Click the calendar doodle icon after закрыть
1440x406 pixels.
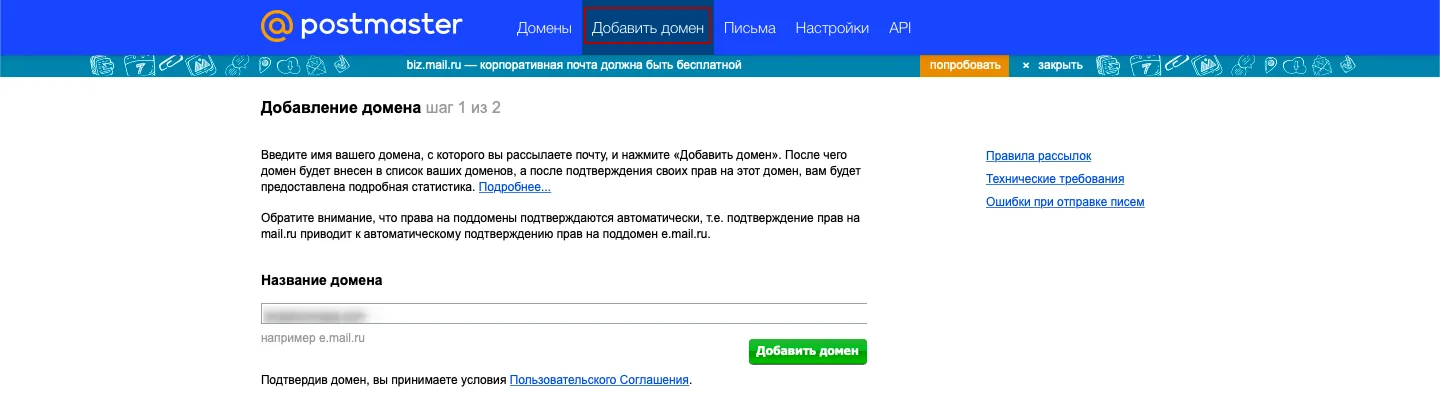(x=1145, y=65)
